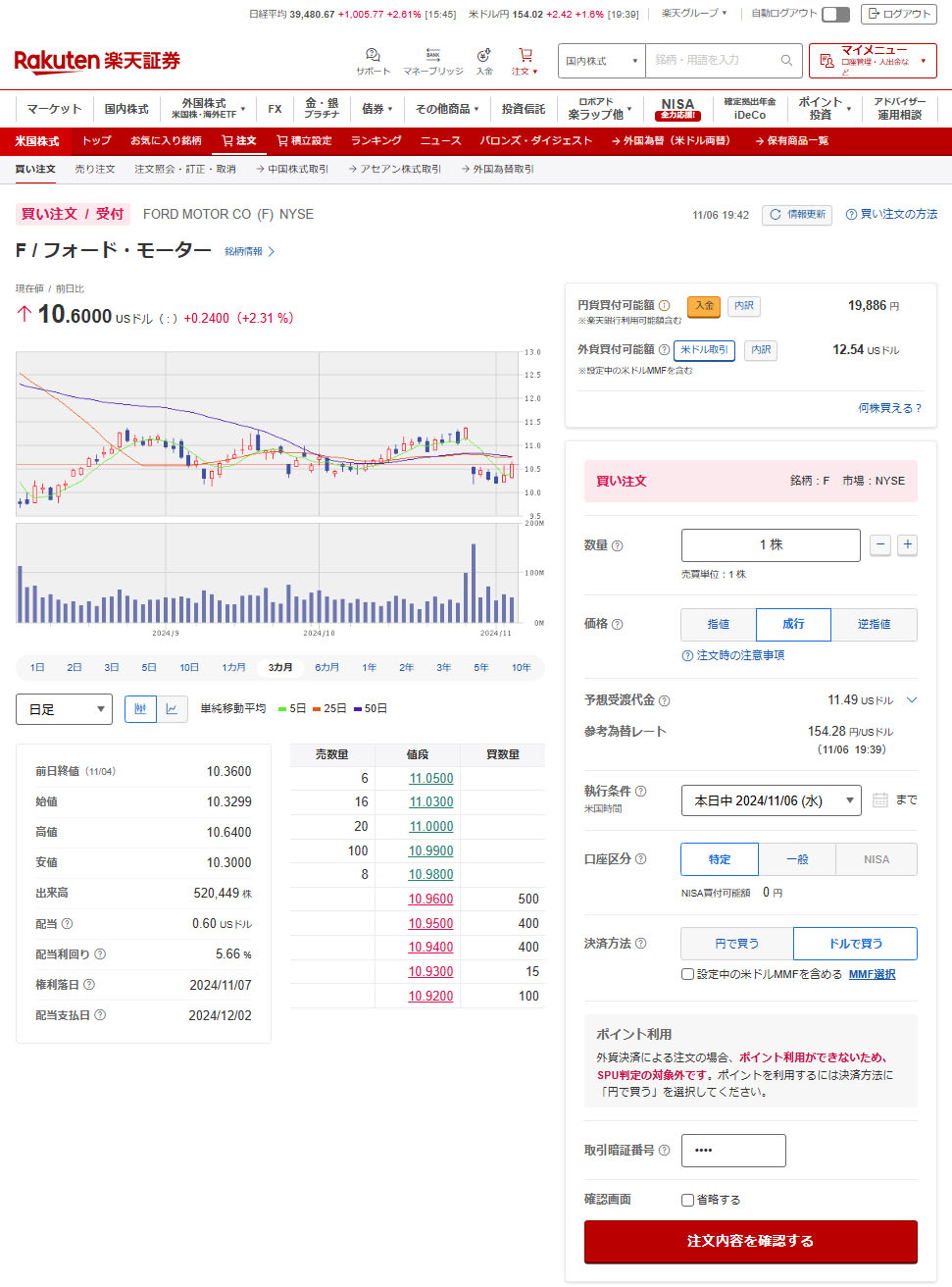This screenshot has width=952, height=1287.
Task: Expand the 予想受渡代金 details chevron
Action: pyautogui.click(x=912, y=700)
